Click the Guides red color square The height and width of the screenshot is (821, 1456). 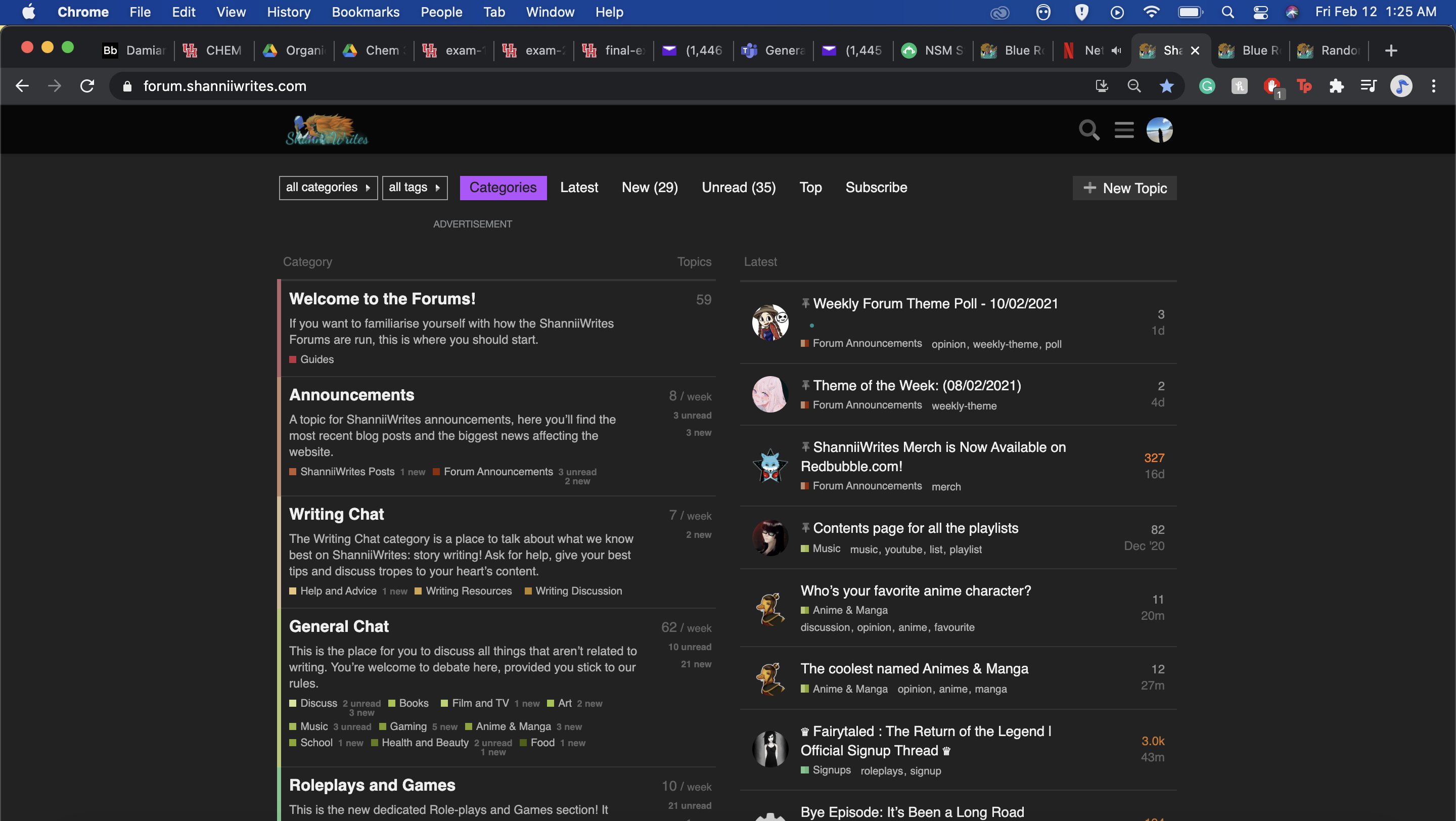click(x=293, y=359)
